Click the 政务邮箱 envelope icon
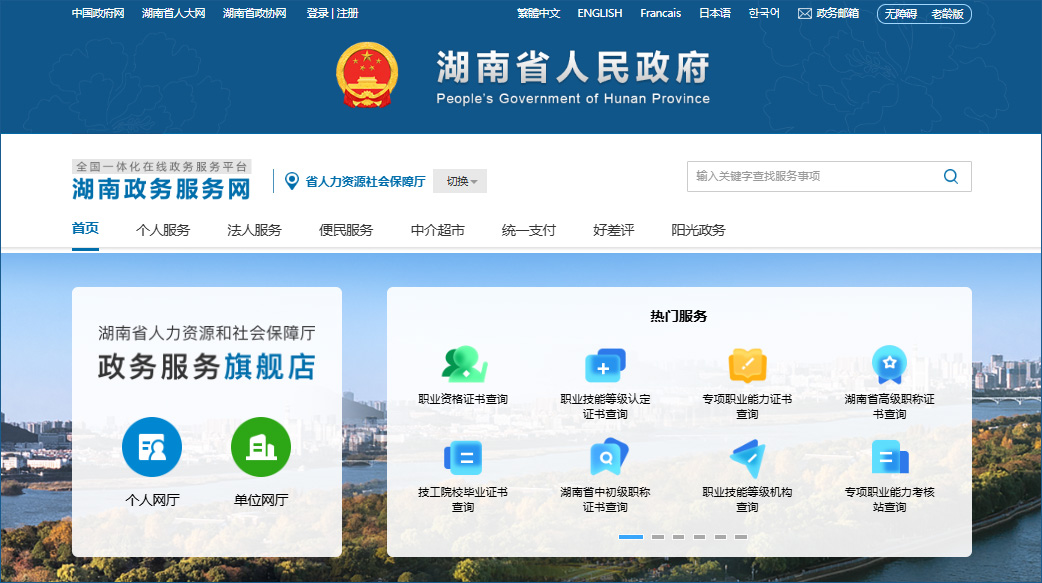Viewport: 1042px width, 583px height. 804,13
